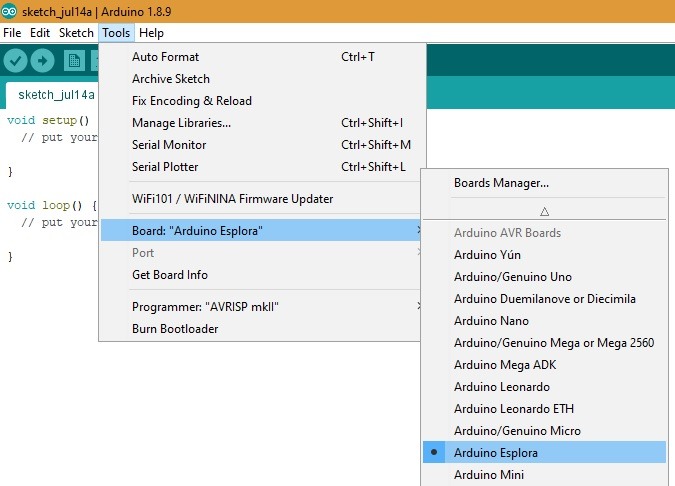The height and width of the screenshot is (486, 675).
Task: Click the Upload arrow toolbar icon
Action: click(42, 61)
